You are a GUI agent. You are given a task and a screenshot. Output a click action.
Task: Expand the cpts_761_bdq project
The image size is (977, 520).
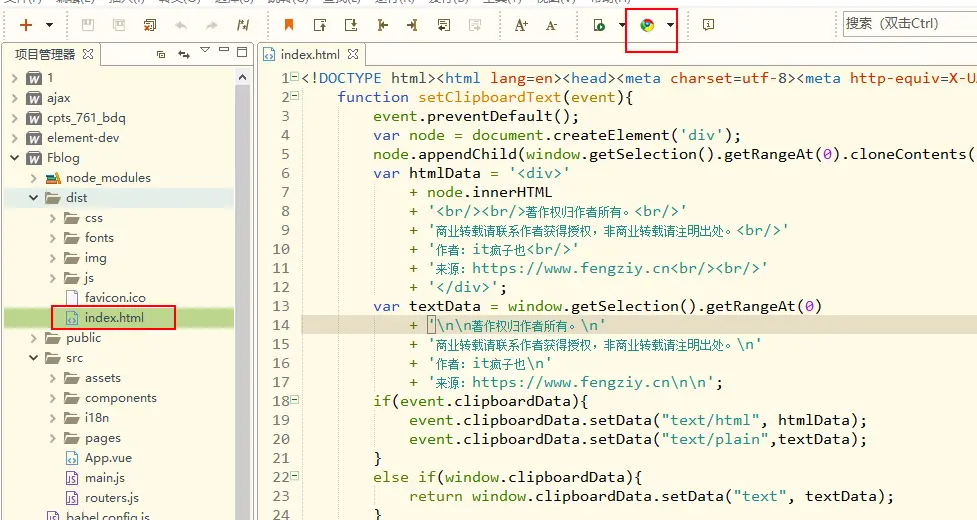pyautogui.click(x=15, y=118)
